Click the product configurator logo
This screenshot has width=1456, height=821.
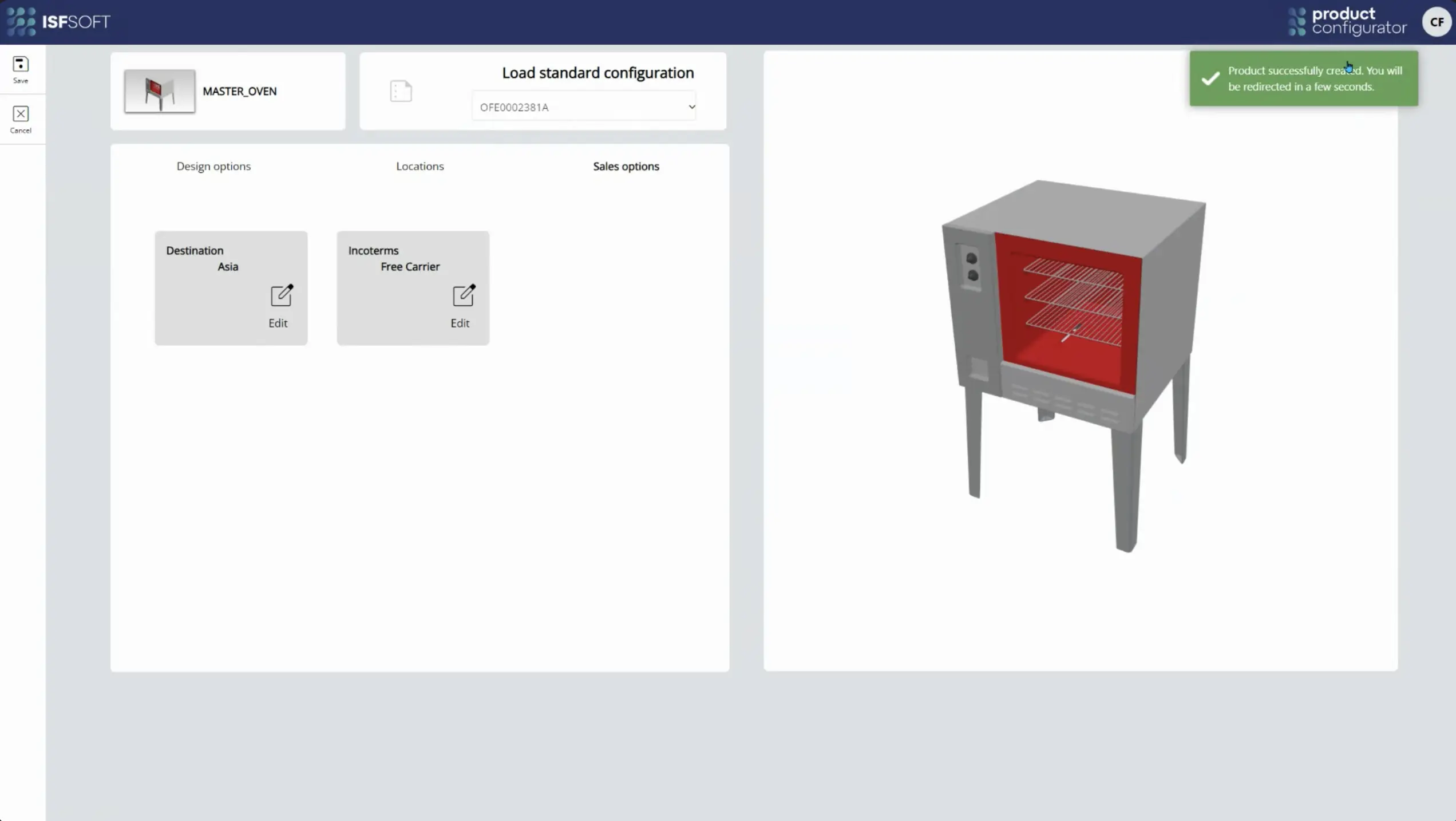[1347, 21]
